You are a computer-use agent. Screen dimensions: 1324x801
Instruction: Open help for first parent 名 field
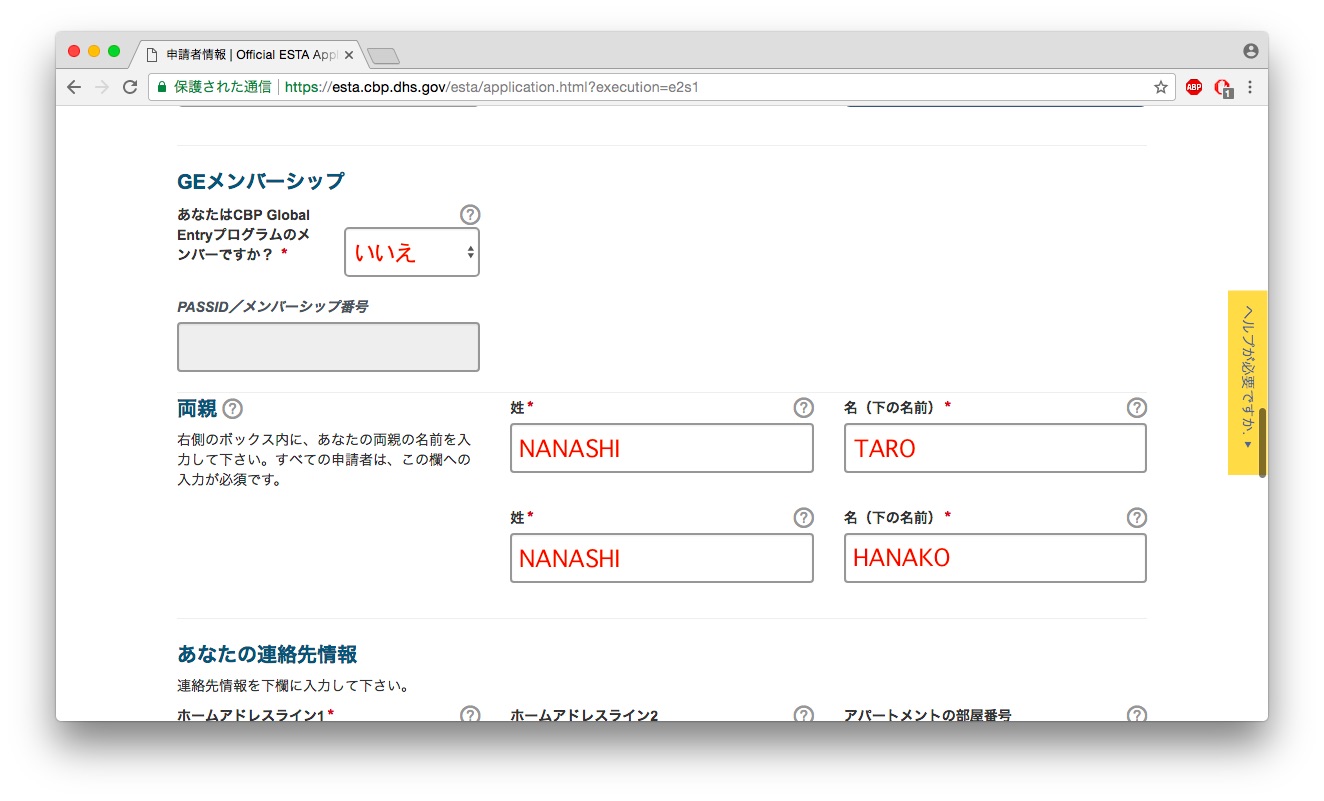1136,408
